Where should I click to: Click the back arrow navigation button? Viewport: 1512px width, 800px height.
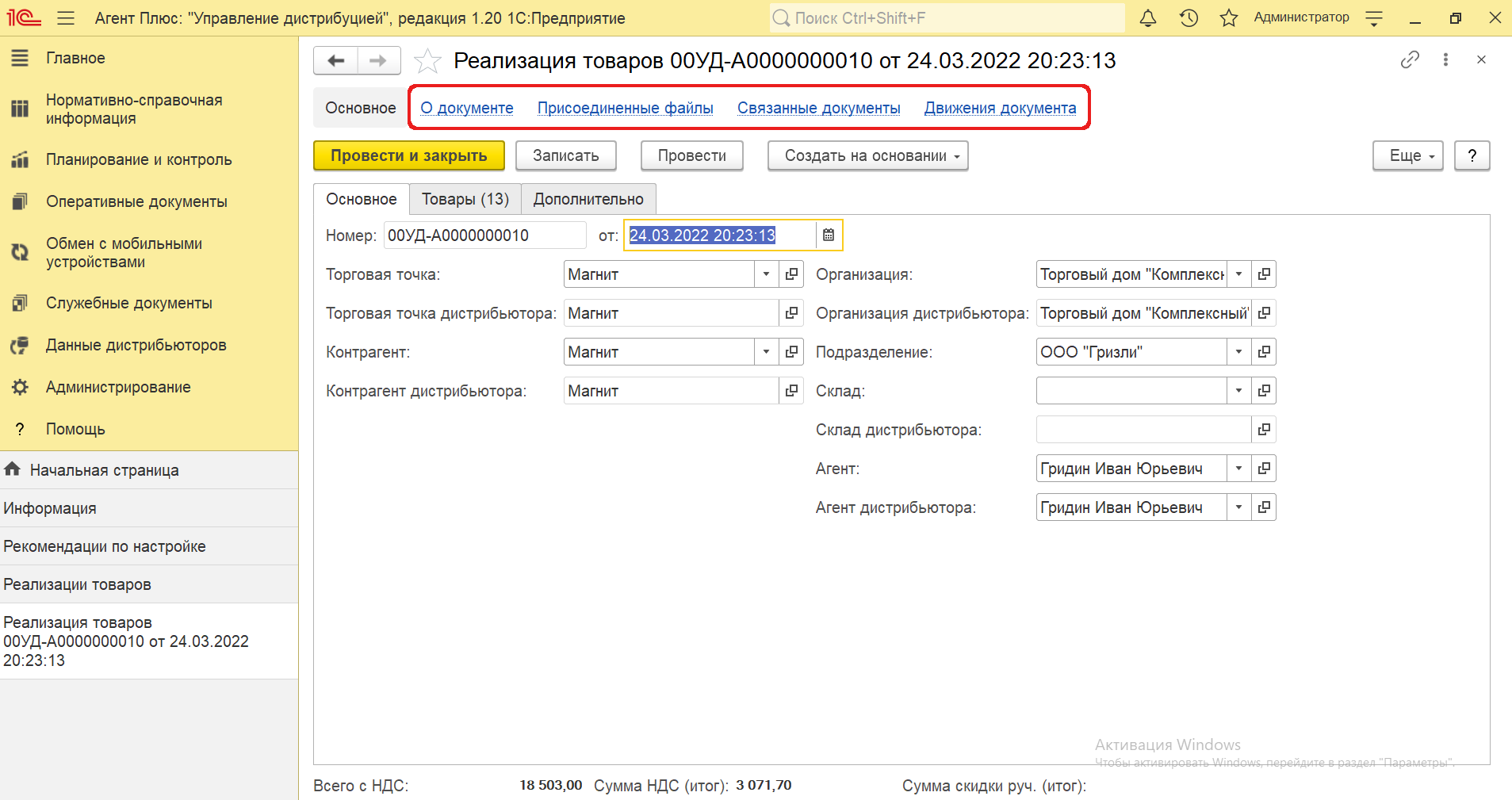pyautogui.click(x=336, y=60)
